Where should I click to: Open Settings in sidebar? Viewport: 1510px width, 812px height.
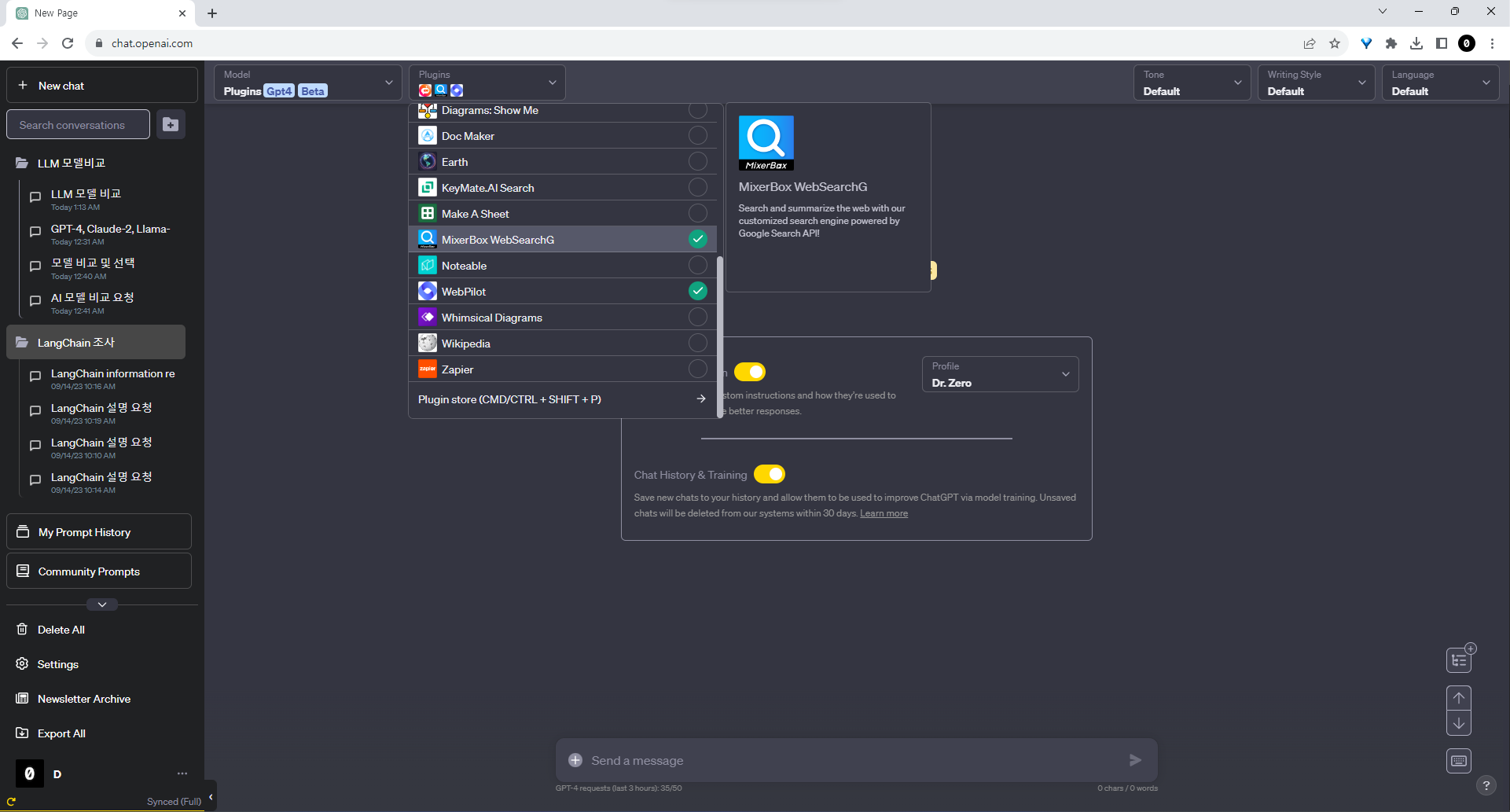pyautogui.click(x=58, y=664)
